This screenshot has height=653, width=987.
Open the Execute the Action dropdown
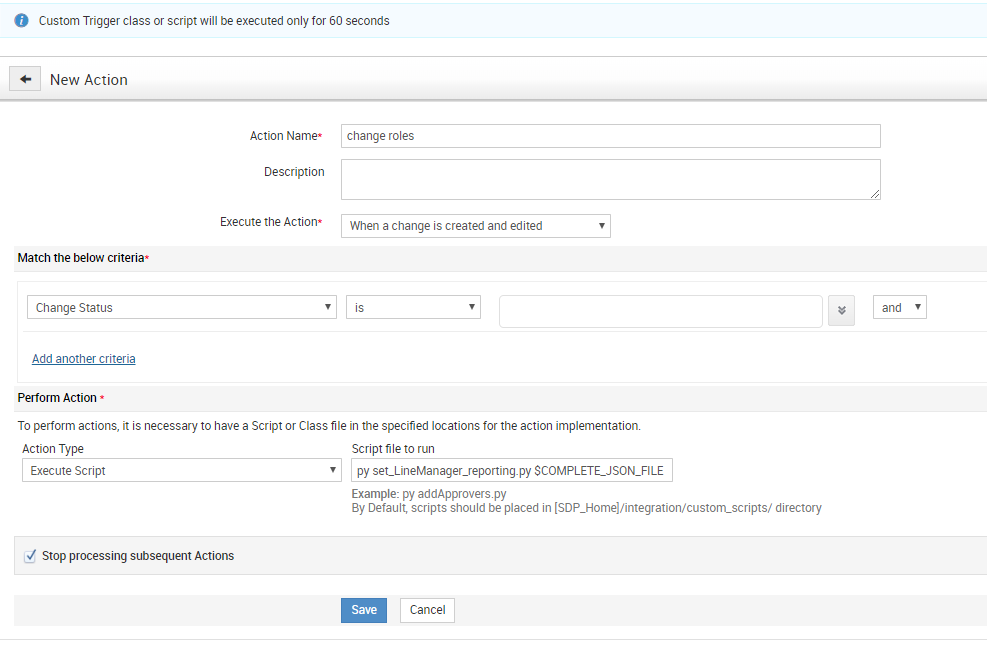475,226
